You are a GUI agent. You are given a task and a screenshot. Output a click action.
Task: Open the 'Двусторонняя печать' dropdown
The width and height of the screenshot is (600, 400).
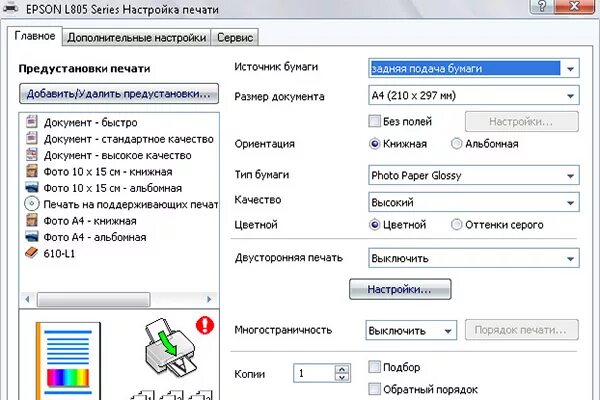pyautogui.click(x=474, y=258)
